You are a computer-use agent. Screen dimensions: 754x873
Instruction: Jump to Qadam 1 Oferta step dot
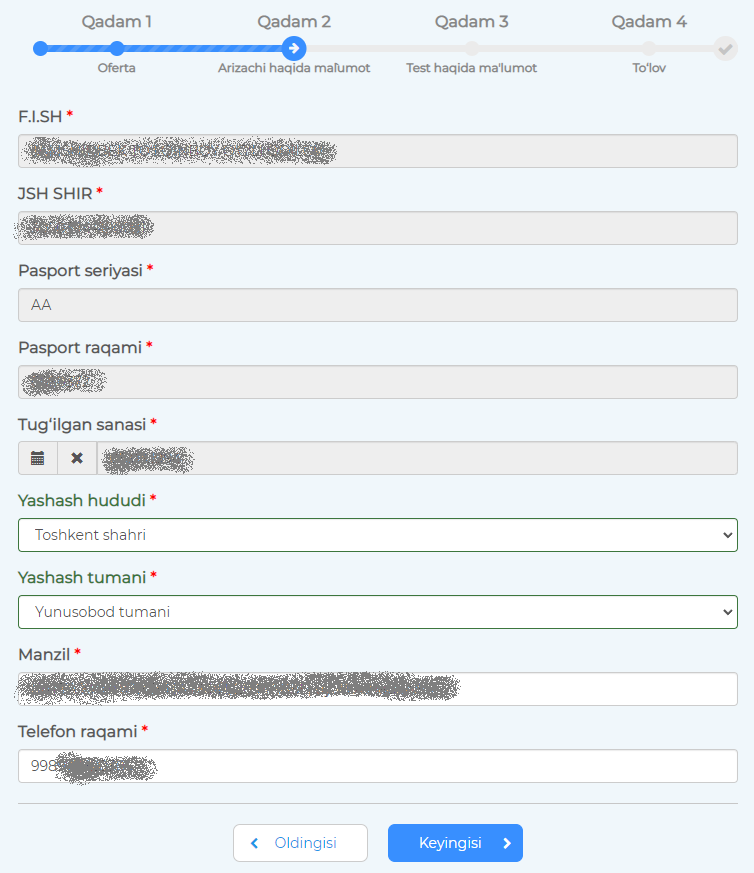point(116,48)
